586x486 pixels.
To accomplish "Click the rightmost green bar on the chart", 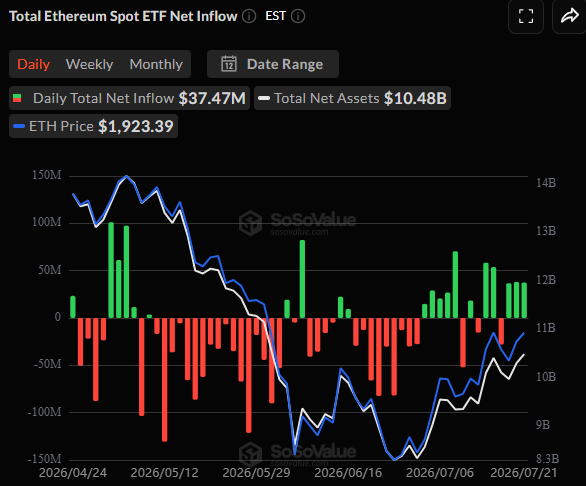I will (x=524, y=301).
